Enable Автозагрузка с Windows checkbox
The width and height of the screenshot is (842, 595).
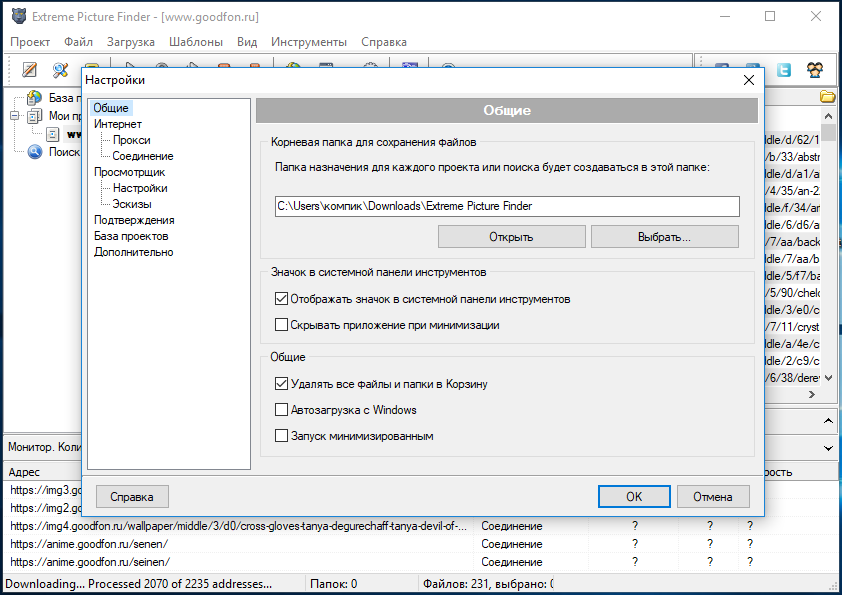coord(281,410)
